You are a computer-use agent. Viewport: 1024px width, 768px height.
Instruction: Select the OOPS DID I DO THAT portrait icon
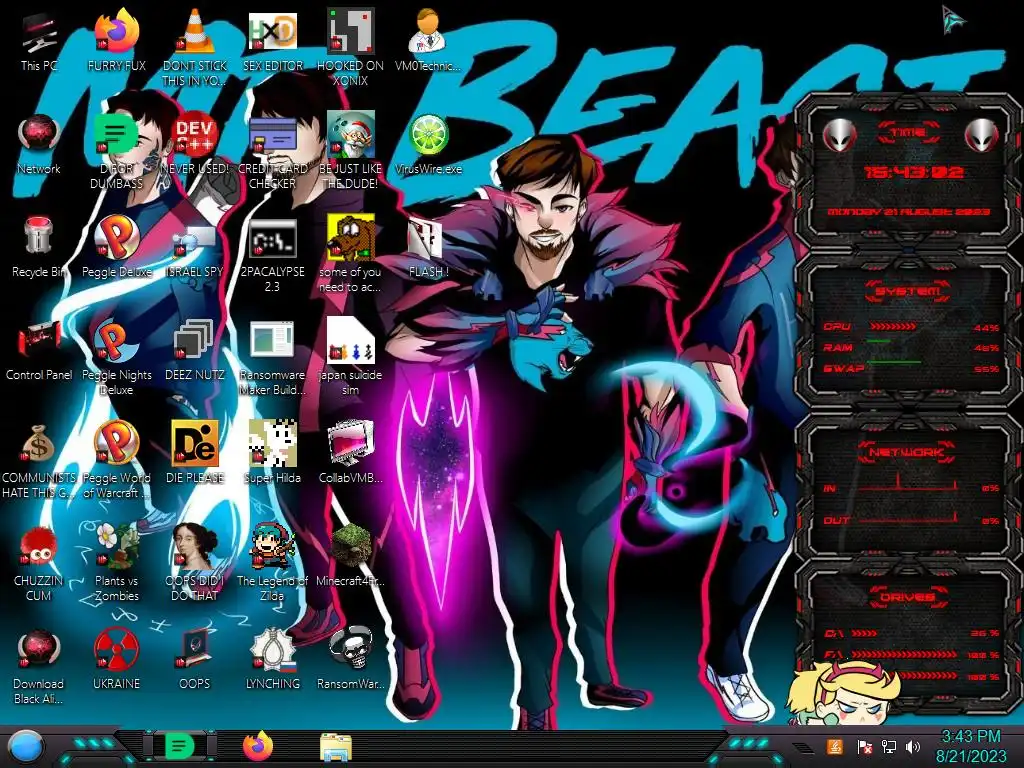pyautogui.click(x=195, y=545)
